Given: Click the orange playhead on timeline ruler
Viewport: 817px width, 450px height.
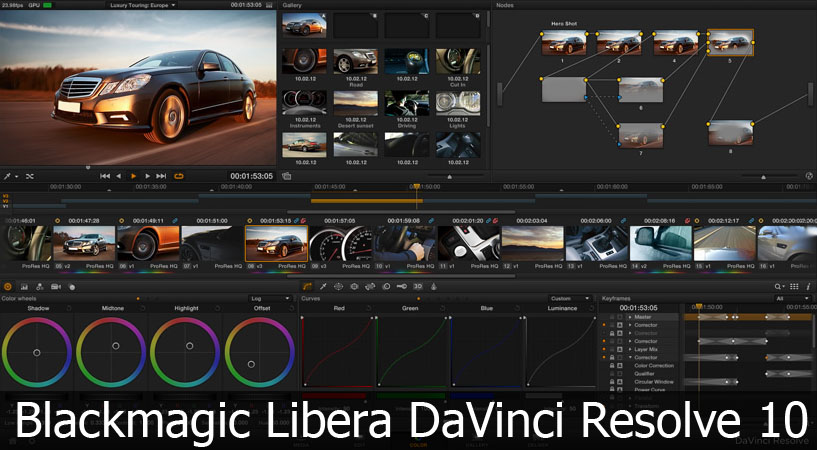Looking at the screenshot, I should click(x=416, y=186).
